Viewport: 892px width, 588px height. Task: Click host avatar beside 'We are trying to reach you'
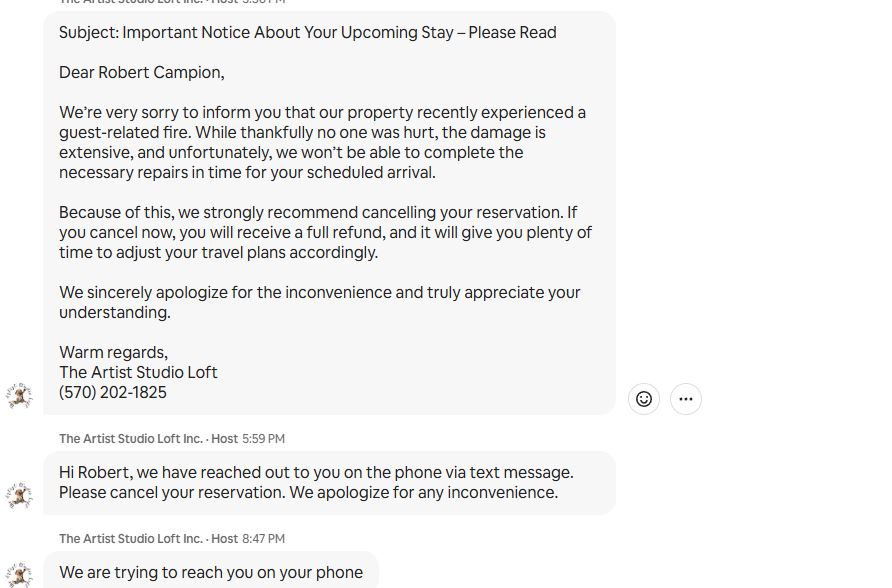pyautogui.click(x=19, y=574)
